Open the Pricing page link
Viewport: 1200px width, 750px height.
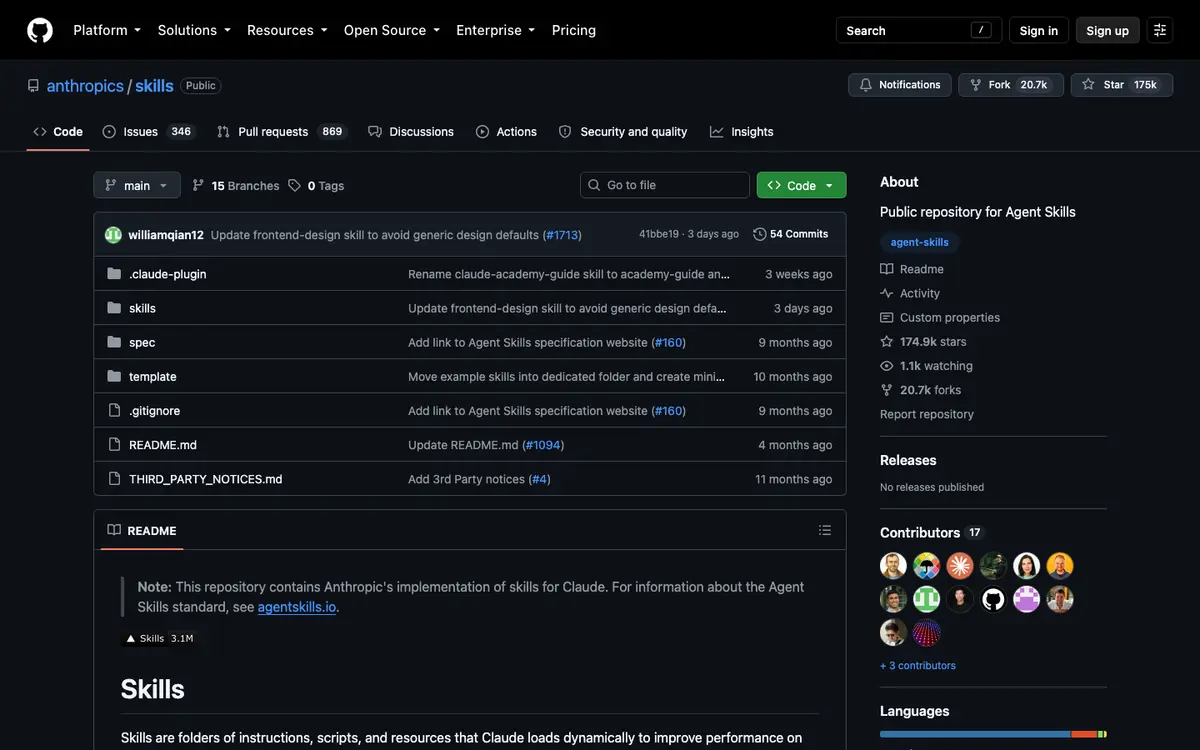[x=574, y=30]
